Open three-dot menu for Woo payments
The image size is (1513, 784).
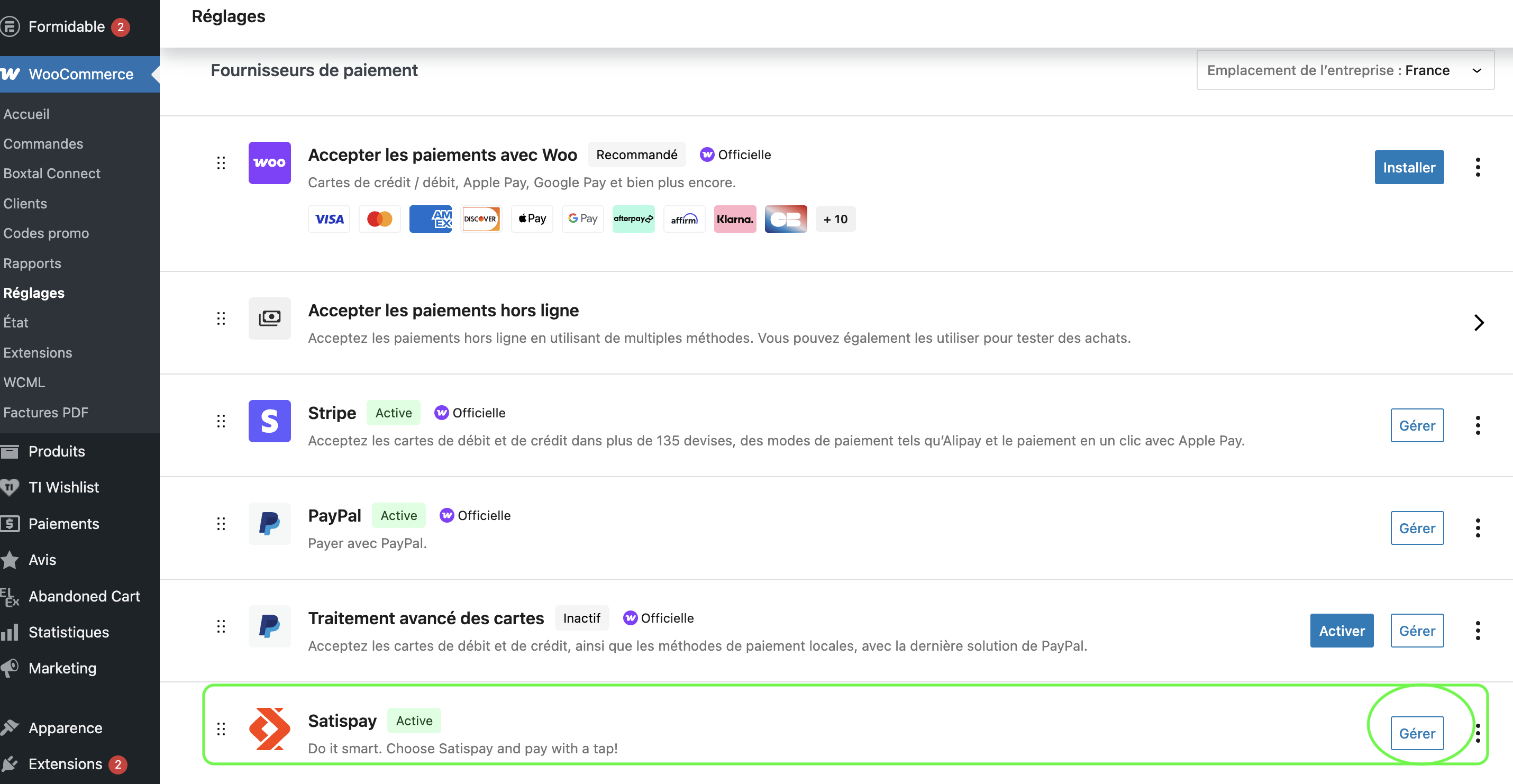tap(1477, 167)
